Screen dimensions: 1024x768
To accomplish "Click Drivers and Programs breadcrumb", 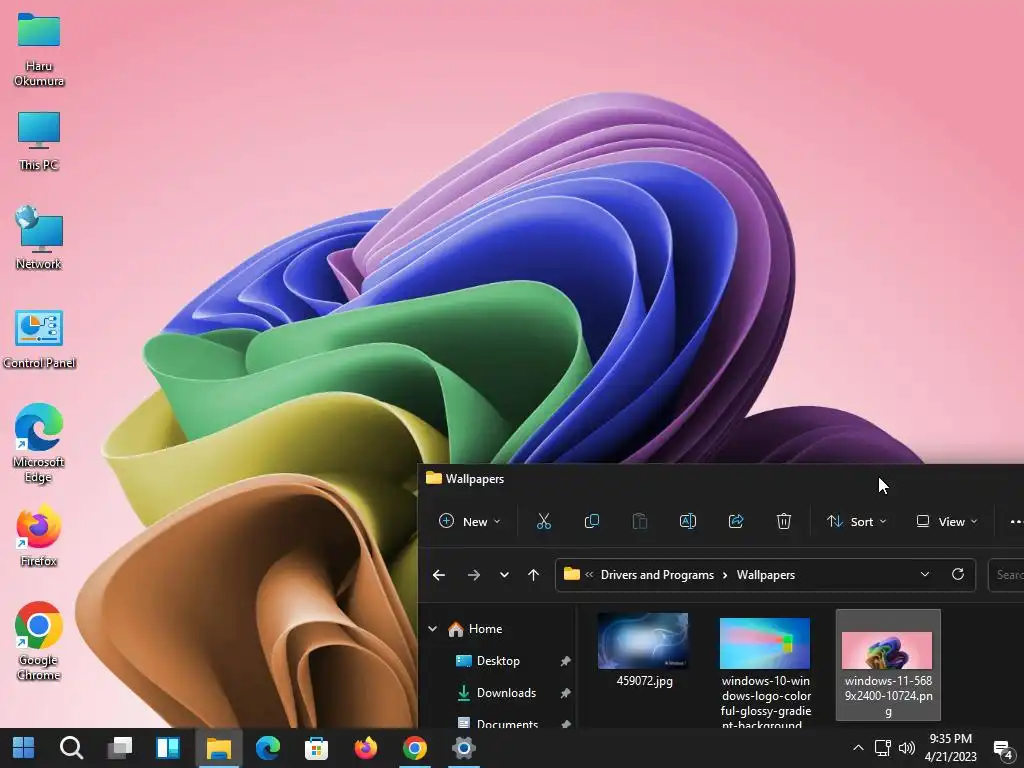I will (657, 575).
